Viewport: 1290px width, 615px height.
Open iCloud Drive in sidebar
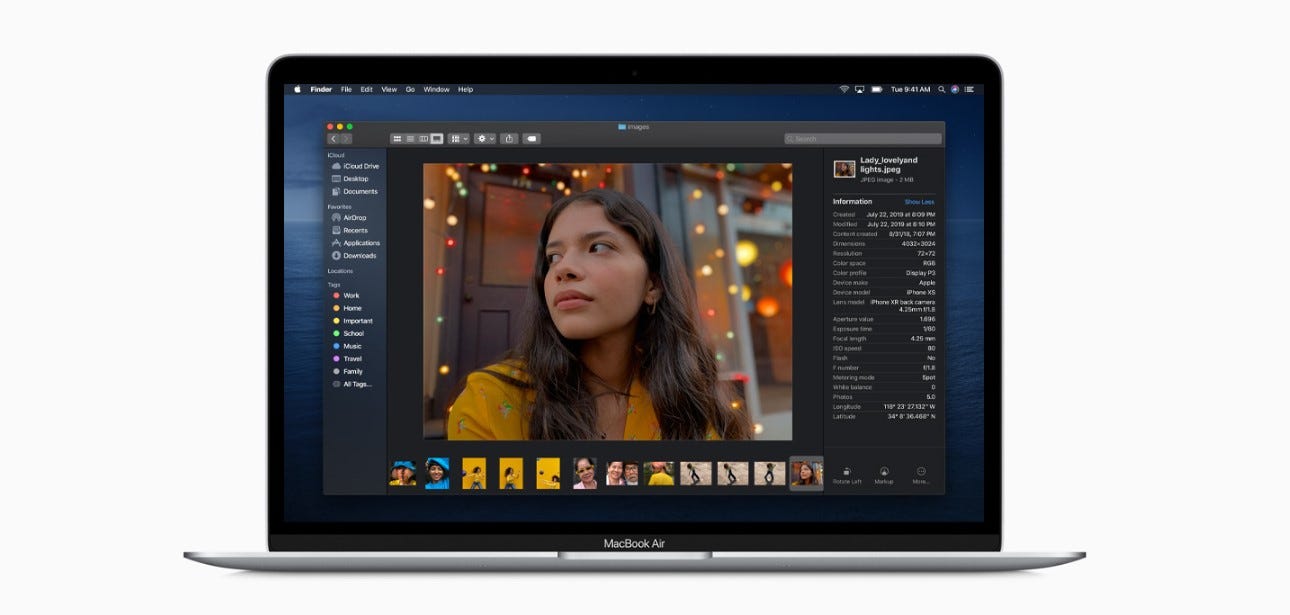pyautogui.click(x=355, y=166)
